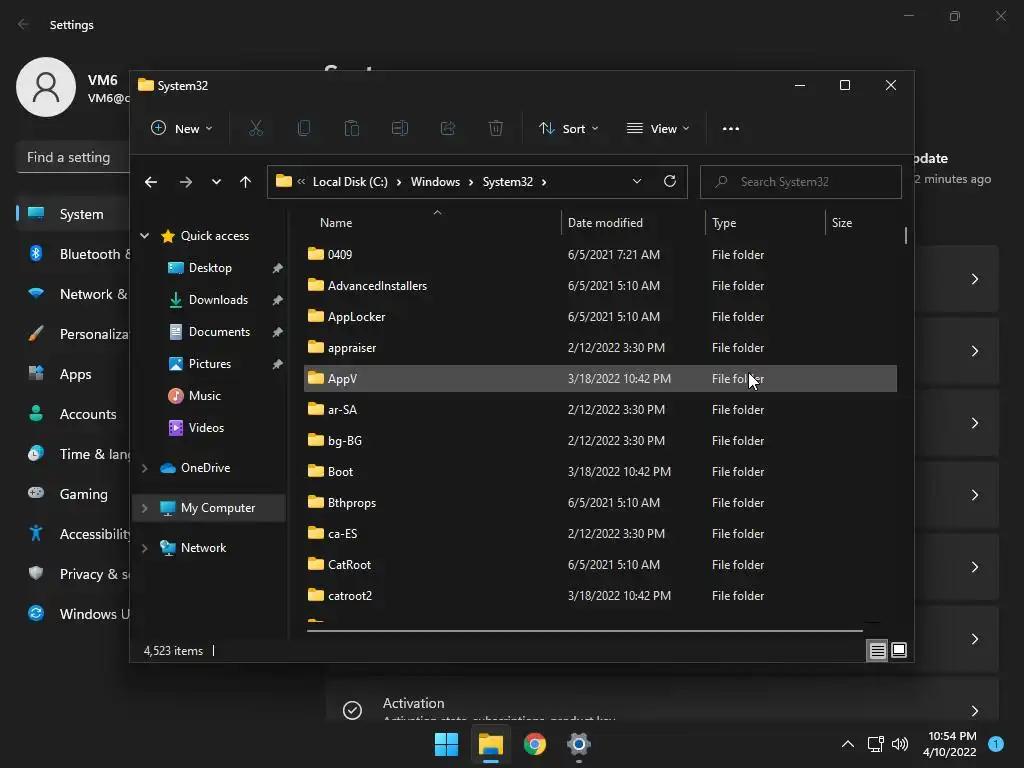Expand the My Computer tree node

[x=145, y=508]
